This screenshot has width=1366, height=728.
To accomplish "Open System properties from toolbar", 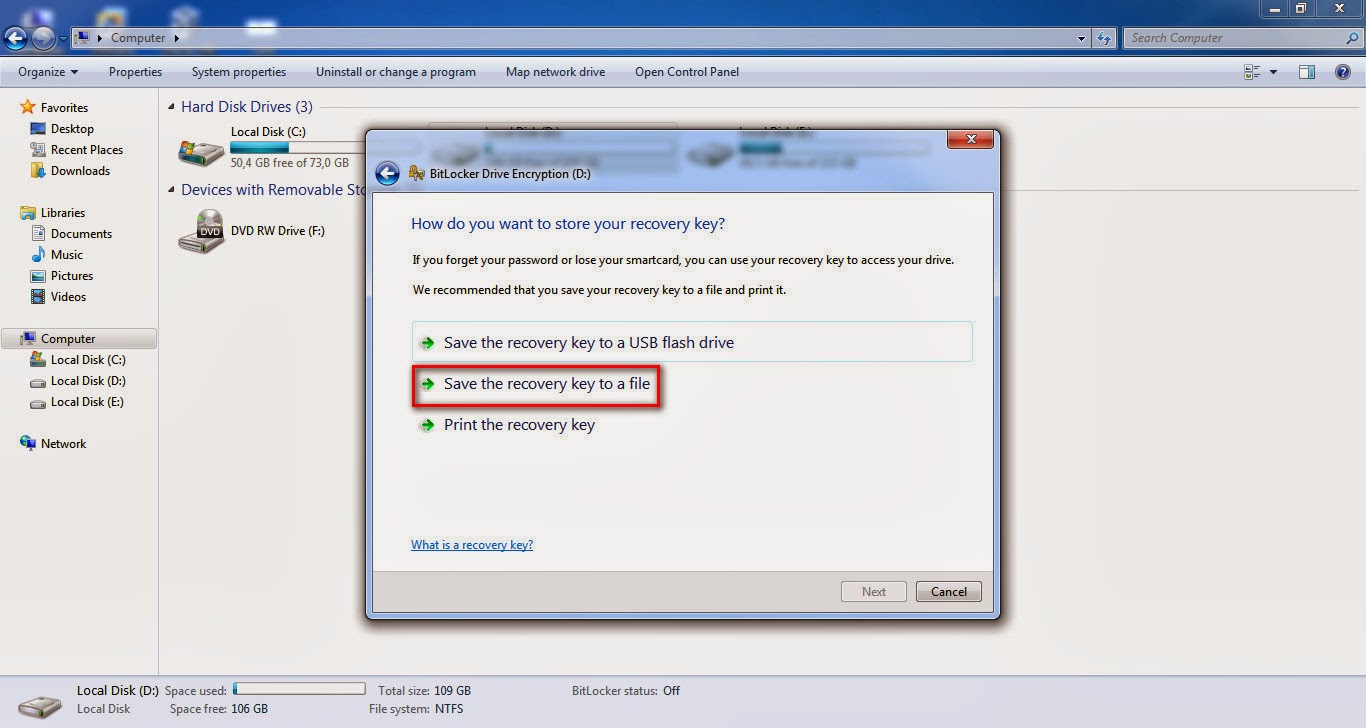I will (x=239, y=72).
